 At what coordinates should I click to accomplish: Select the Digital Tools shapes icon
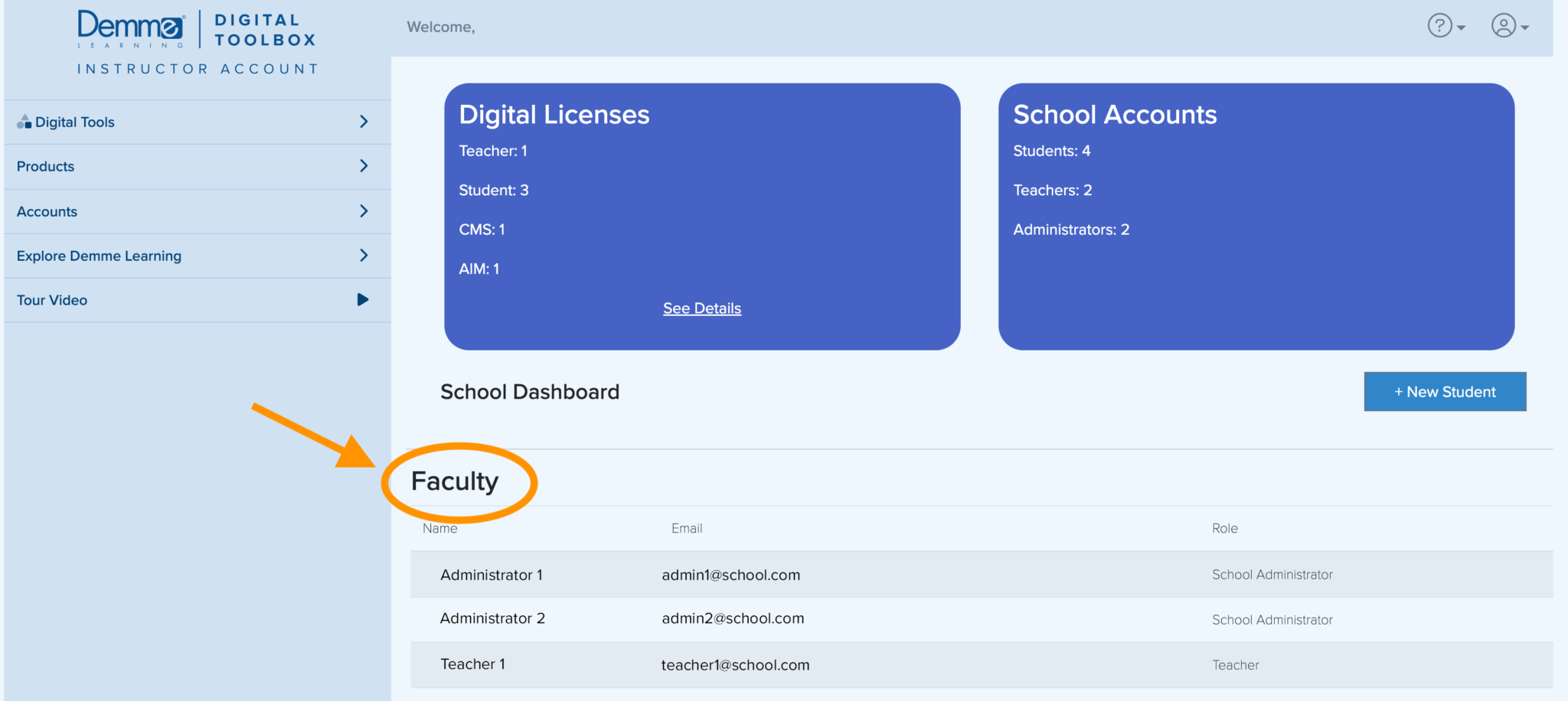pos(24,120)
